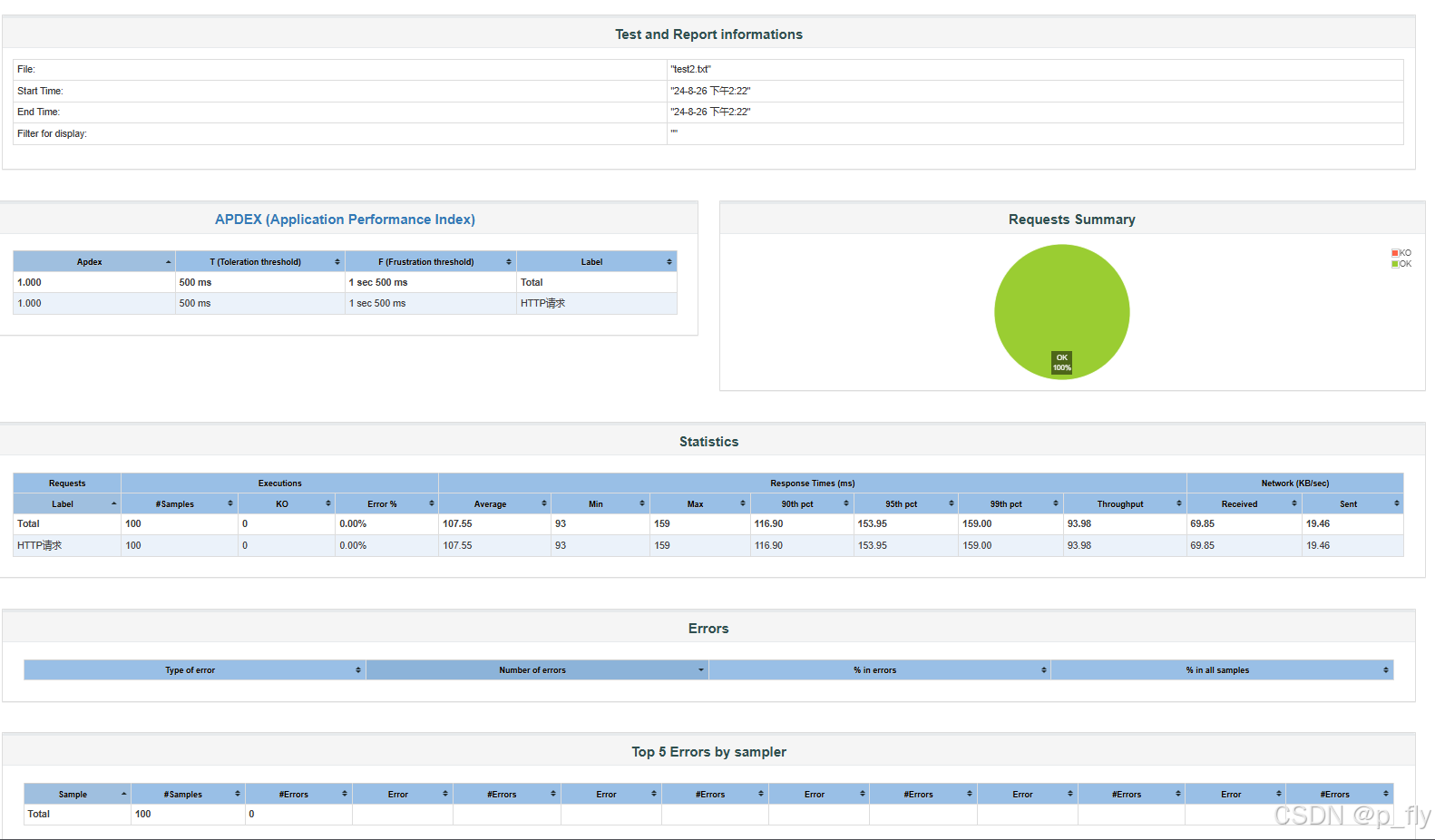
Task: Click HTTP请求 row label in Statistics
Action: 40,545
